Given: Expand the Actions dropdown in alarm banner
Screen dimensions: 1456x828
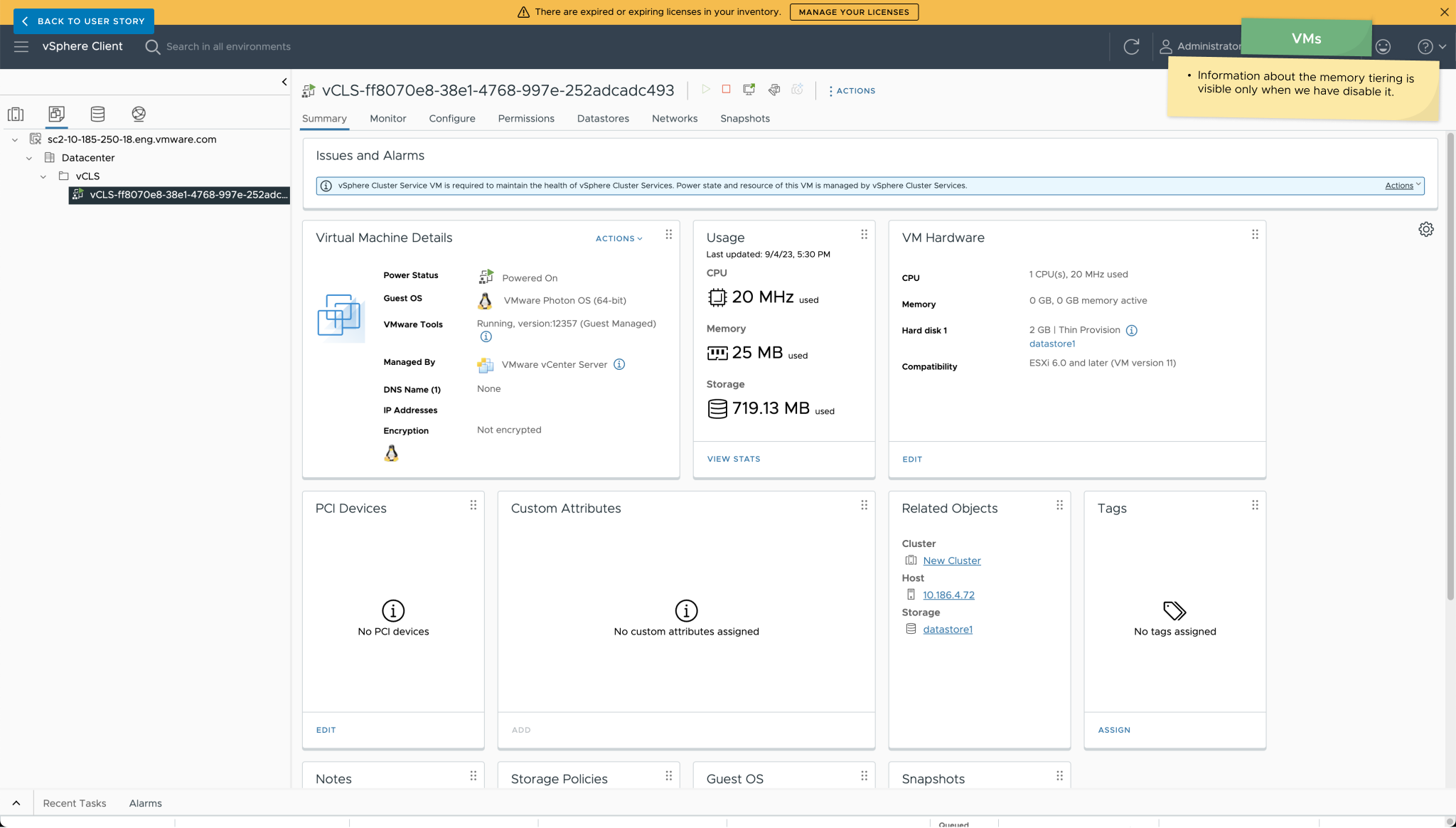Looking at the screenshot, I should [1402, 186].
